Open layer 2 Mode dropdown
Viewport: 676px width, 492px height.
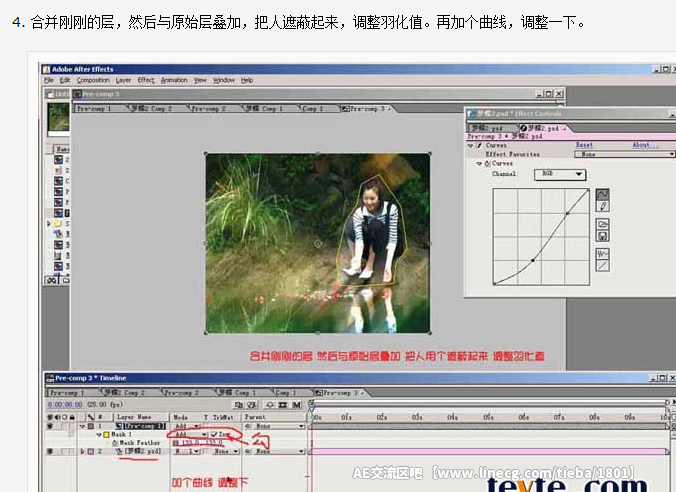click(x=187, y=451)
